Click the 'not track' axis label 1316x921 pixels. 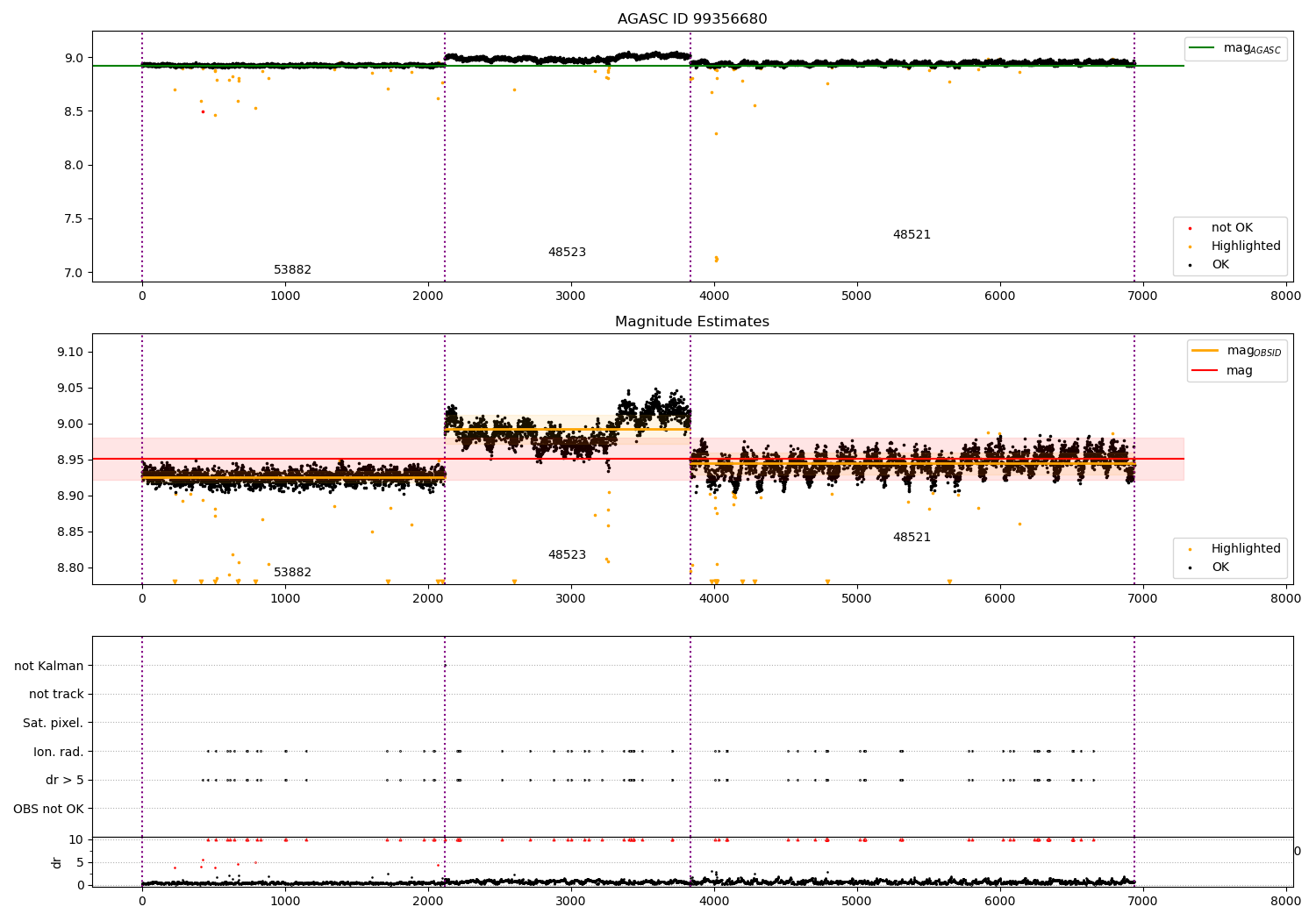click(x=56, y=695)
